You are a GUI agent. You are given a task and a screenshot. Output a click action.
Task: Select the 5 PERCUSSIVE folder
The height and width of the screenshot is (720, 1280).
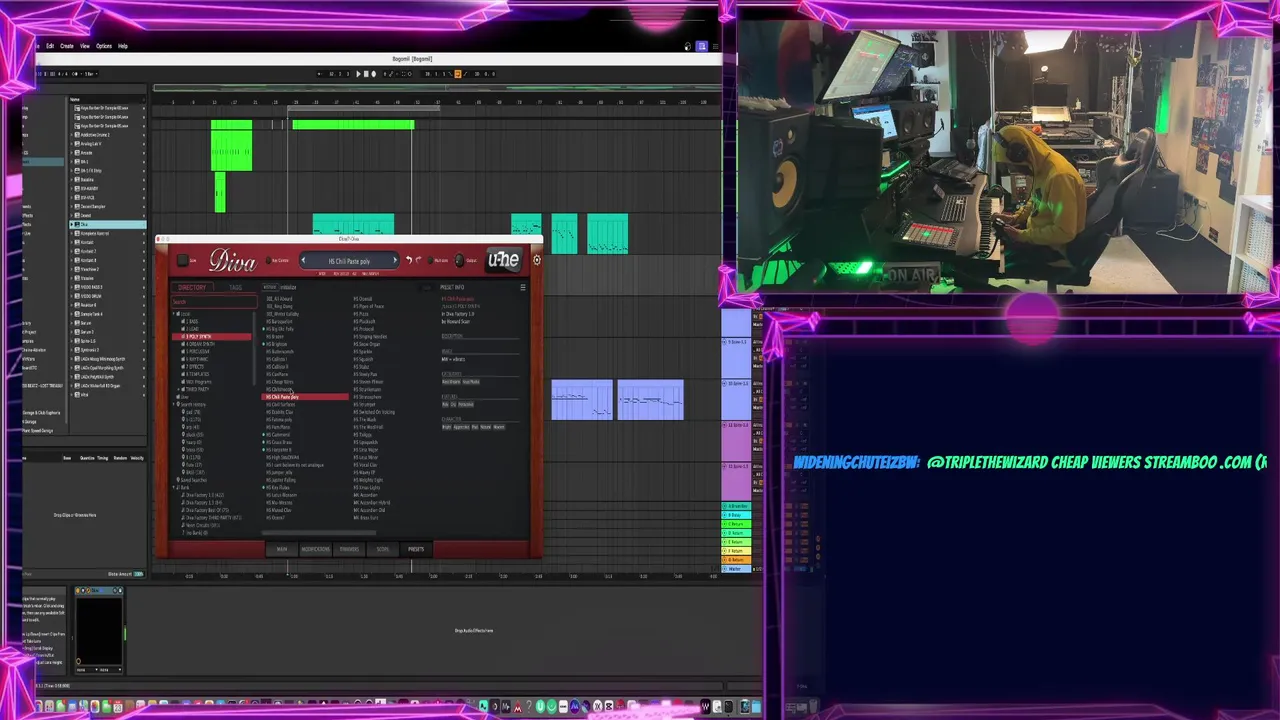(197, 352)
